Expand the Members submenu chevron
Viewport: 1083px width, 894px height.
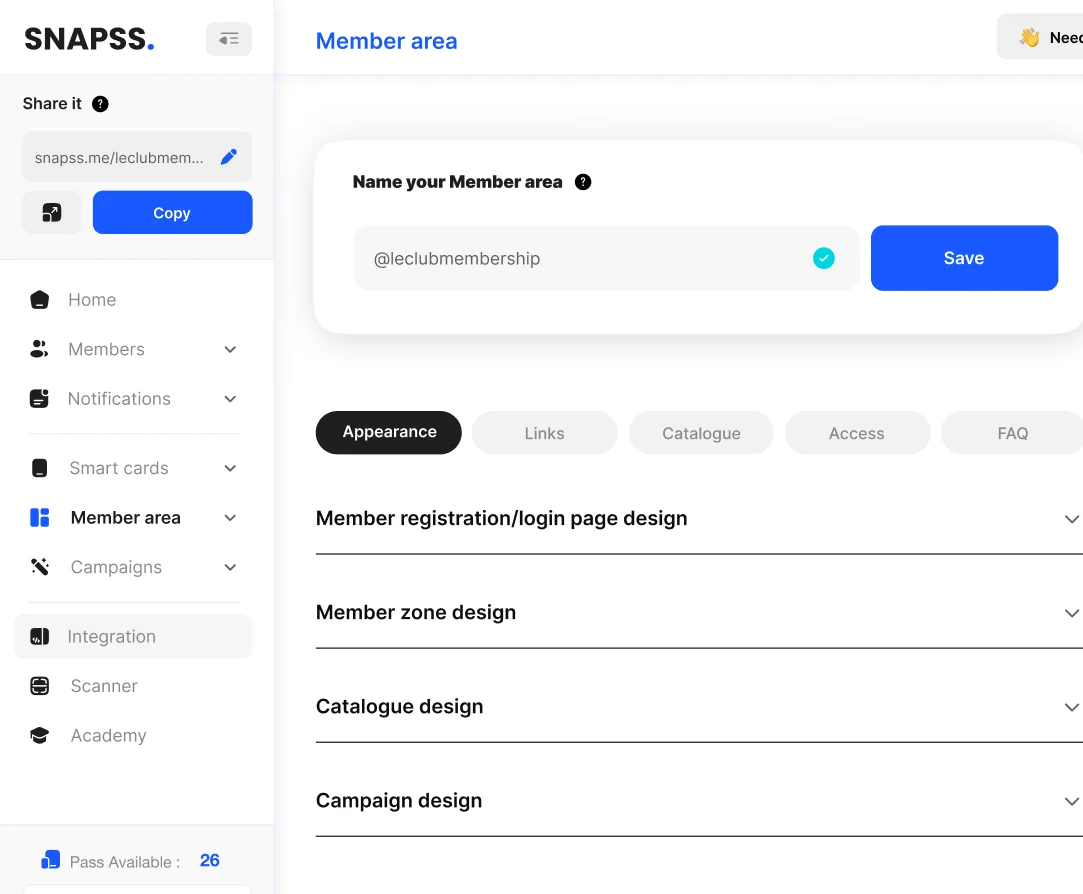[230, 350]
